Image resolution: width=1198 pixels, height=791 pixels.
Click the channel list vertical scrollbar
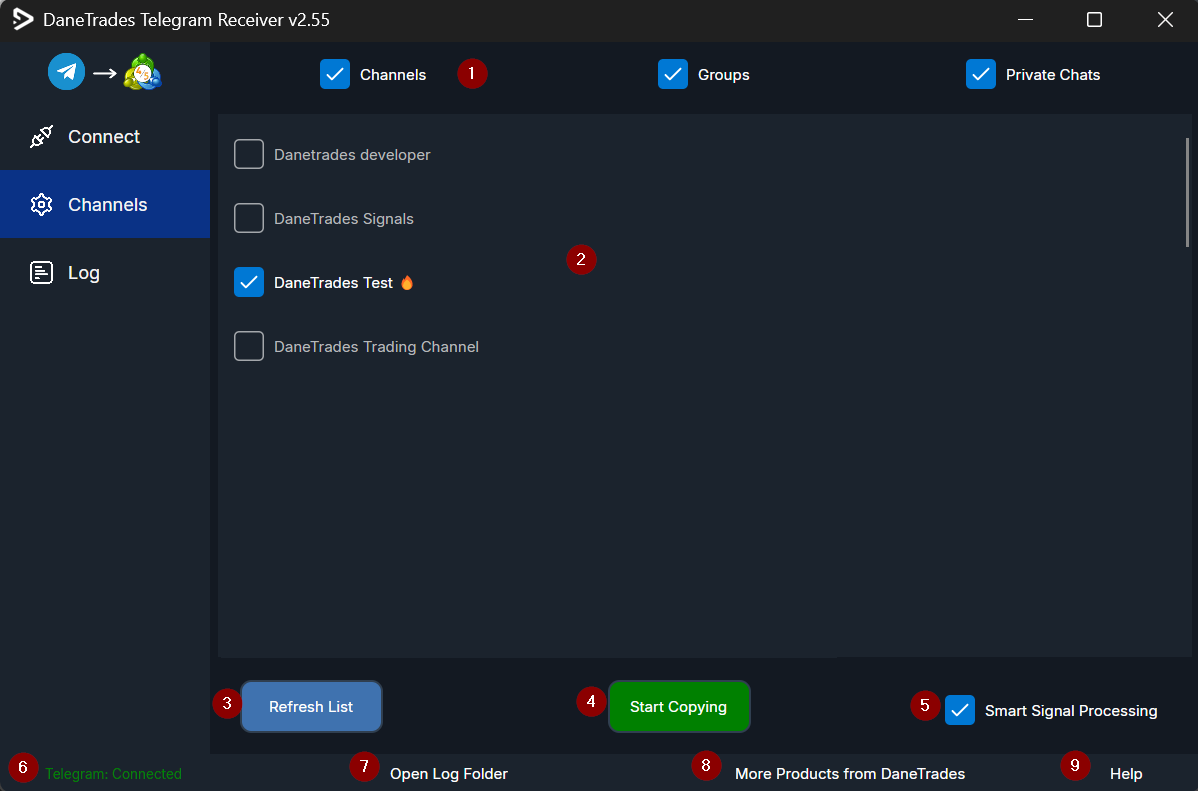pyautogui.click(x=1187, y=193)
